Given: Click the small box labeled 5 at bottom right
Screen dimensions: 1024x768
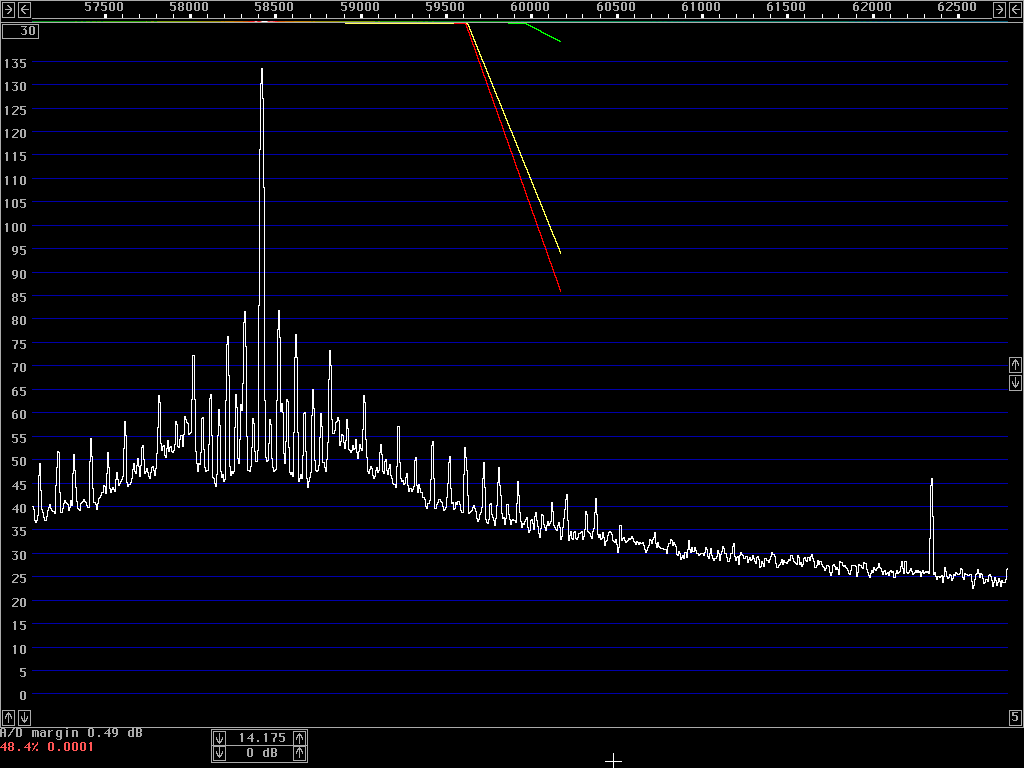Looking at the screenshot, I should pyautogui.click(x=1016, y=717).
